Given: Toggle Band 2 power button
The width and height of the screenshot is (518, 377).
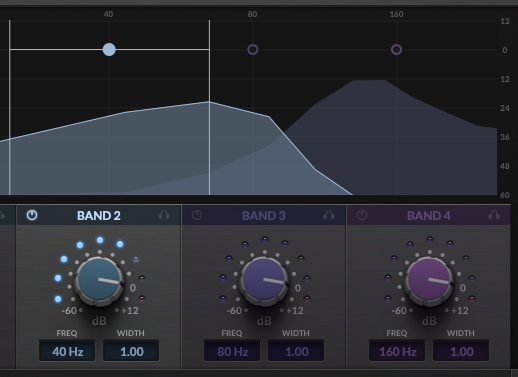Looking at the screenshot, I should [x=32, y=215].
